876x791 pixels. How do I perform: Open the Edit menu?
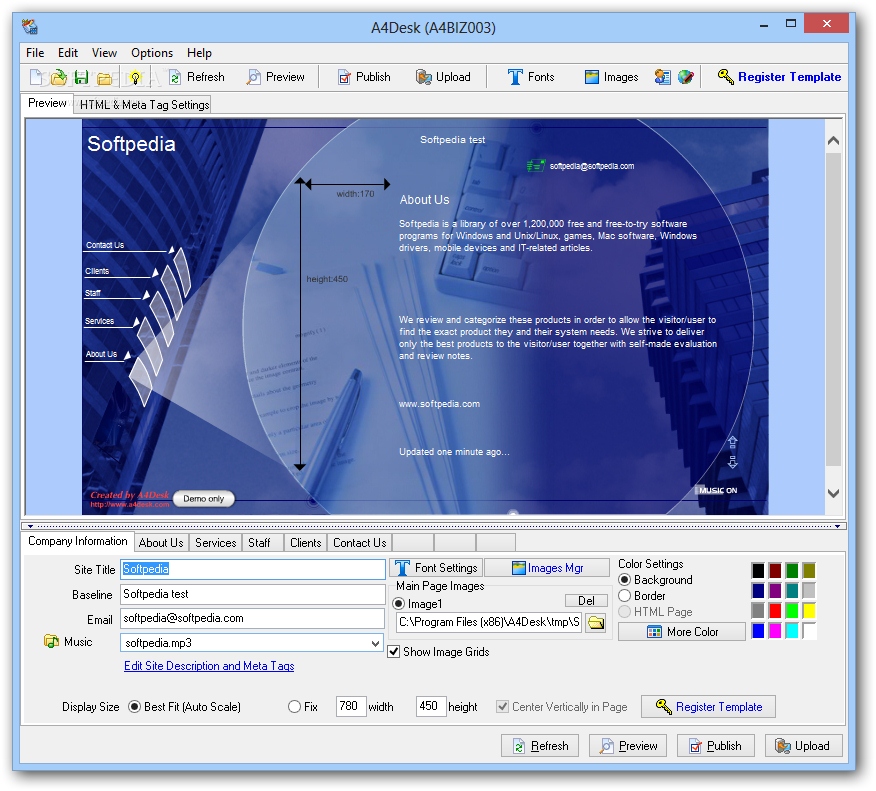tap(68, 53)
